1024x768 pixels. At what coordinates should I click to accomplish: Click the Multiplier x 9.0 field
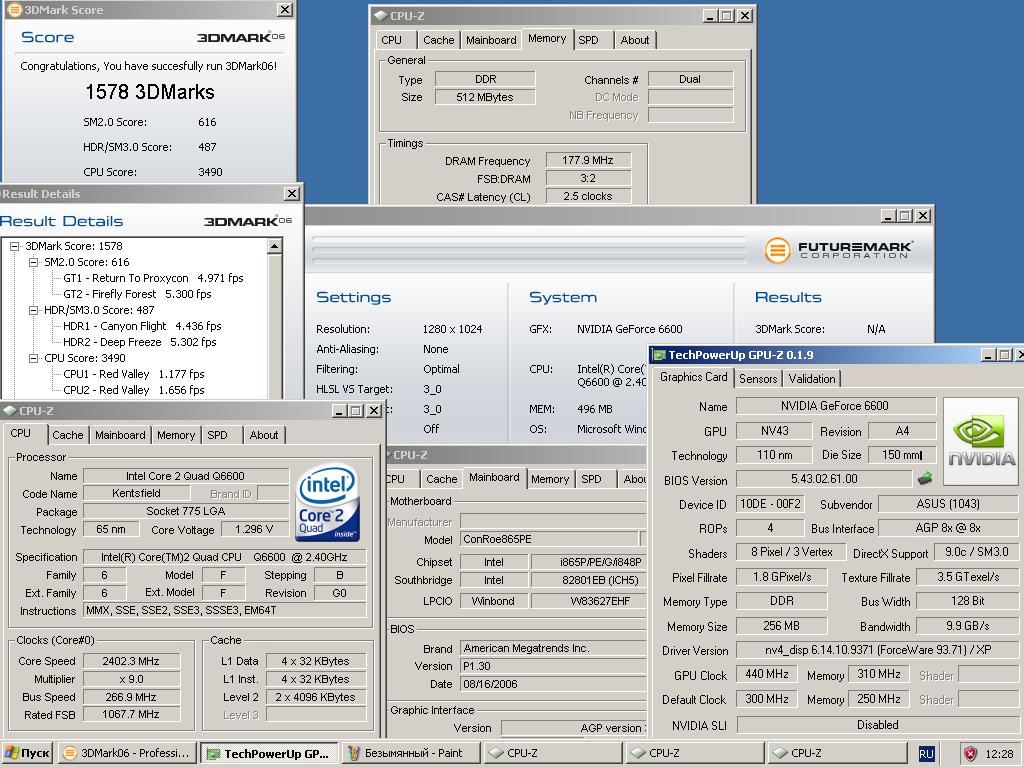pos(131,679)
